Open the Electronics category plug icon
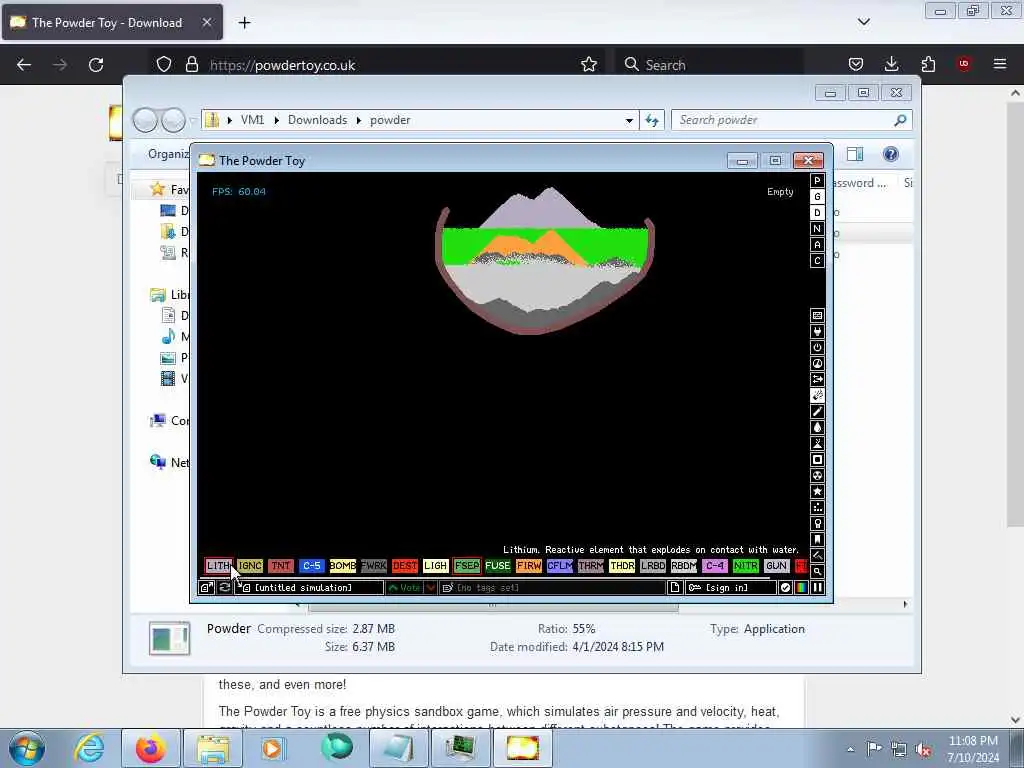 point(817,332)
